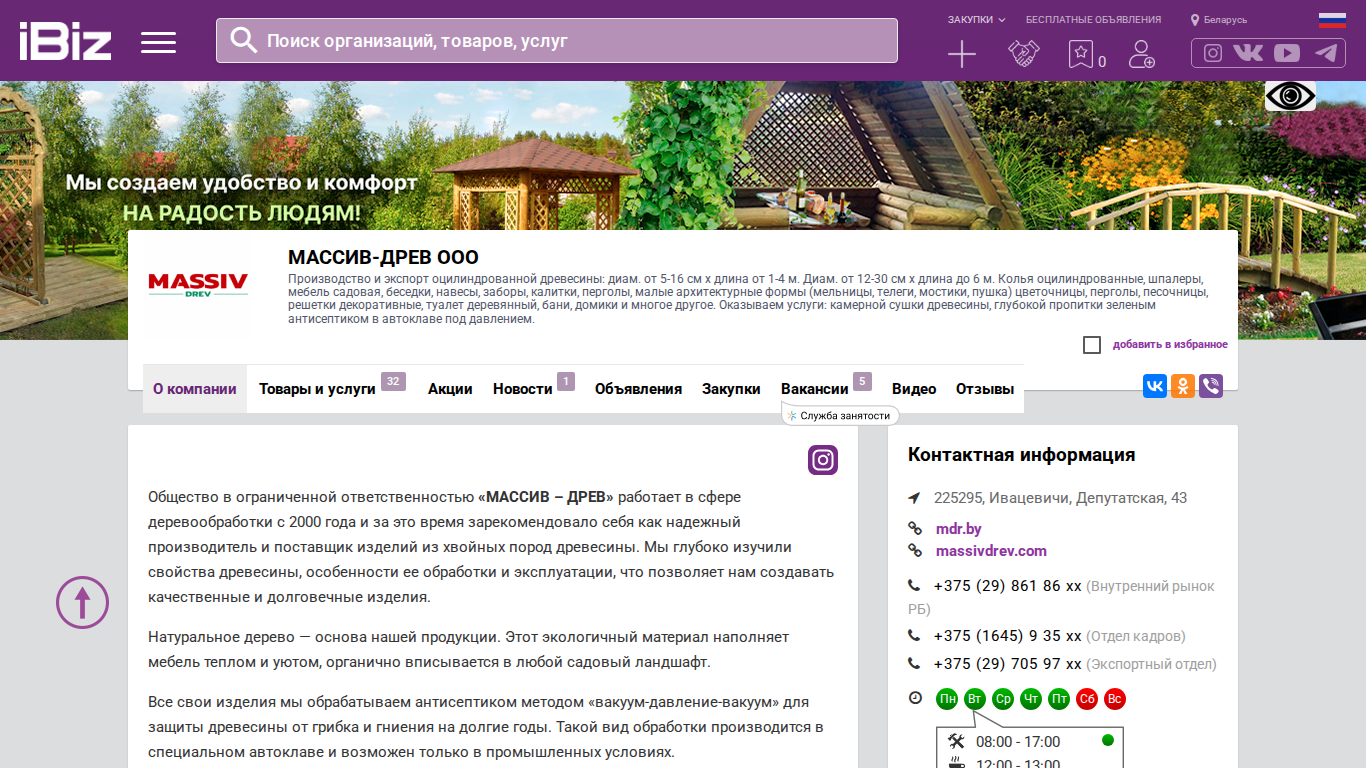Open the massivdrev.com website link
Image resolution: width=1366 pixels, height=768 pixels.
point(991,551)
